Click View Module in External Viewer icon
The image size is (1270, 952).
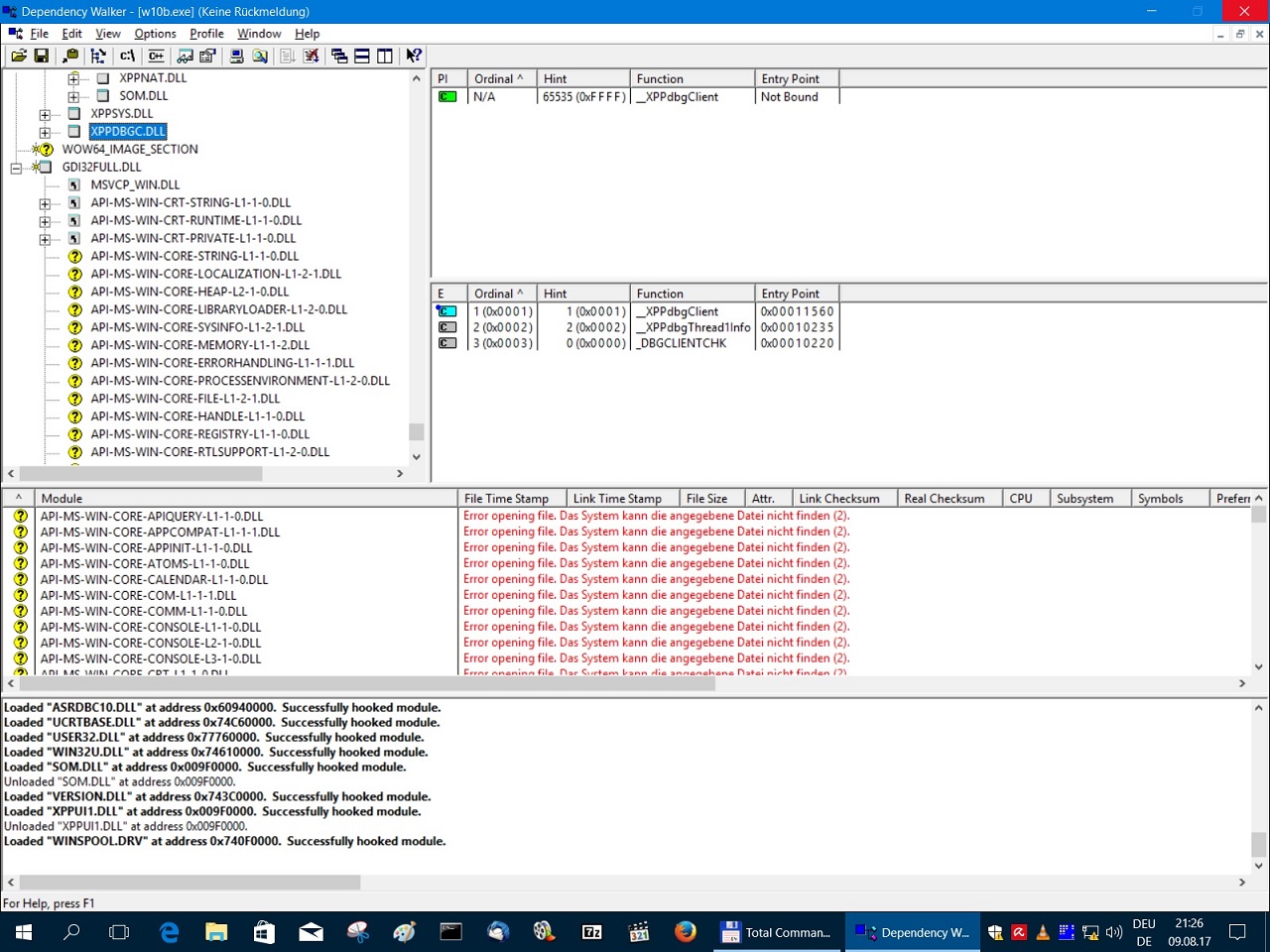coord(186,56)
